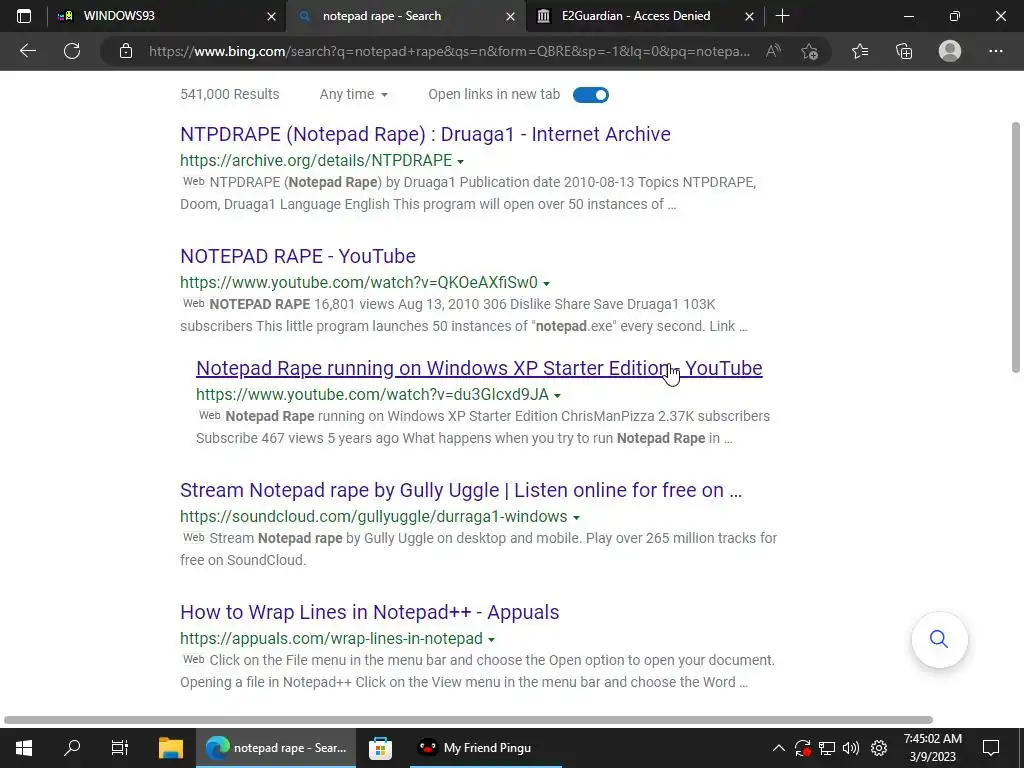This screenshot has height=768, width=1024.
Task: Click the settings gear tray icon
Action: coord(879,748)
